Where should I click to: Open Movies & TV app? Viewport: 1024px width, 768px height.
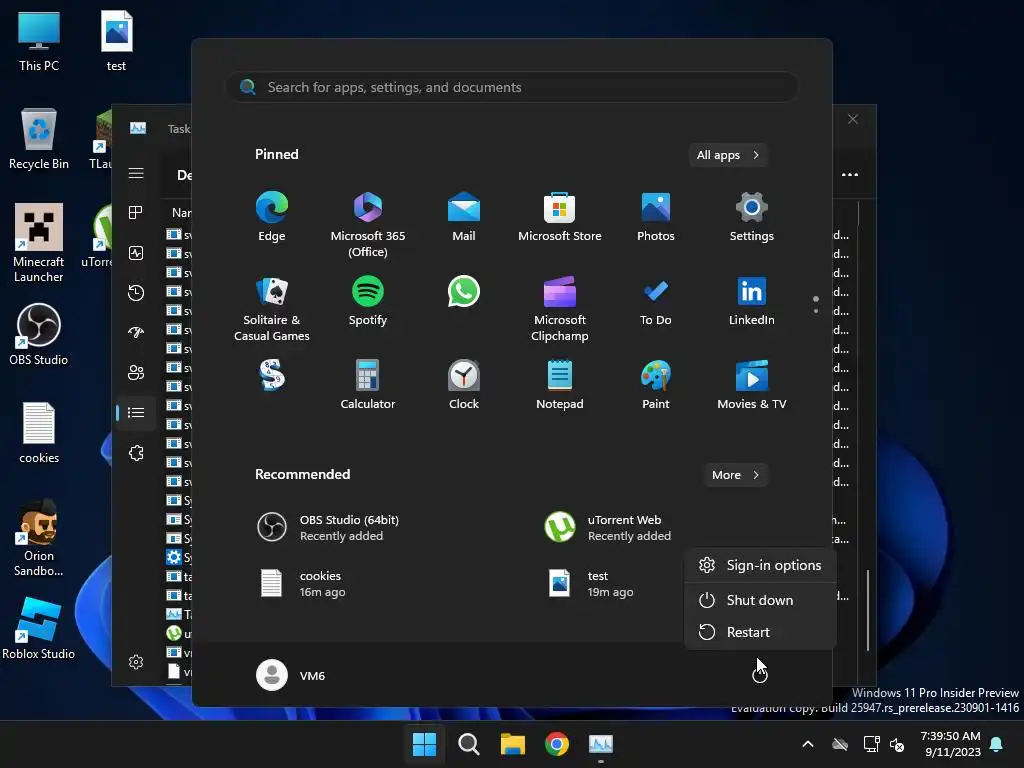pos(752,385)
